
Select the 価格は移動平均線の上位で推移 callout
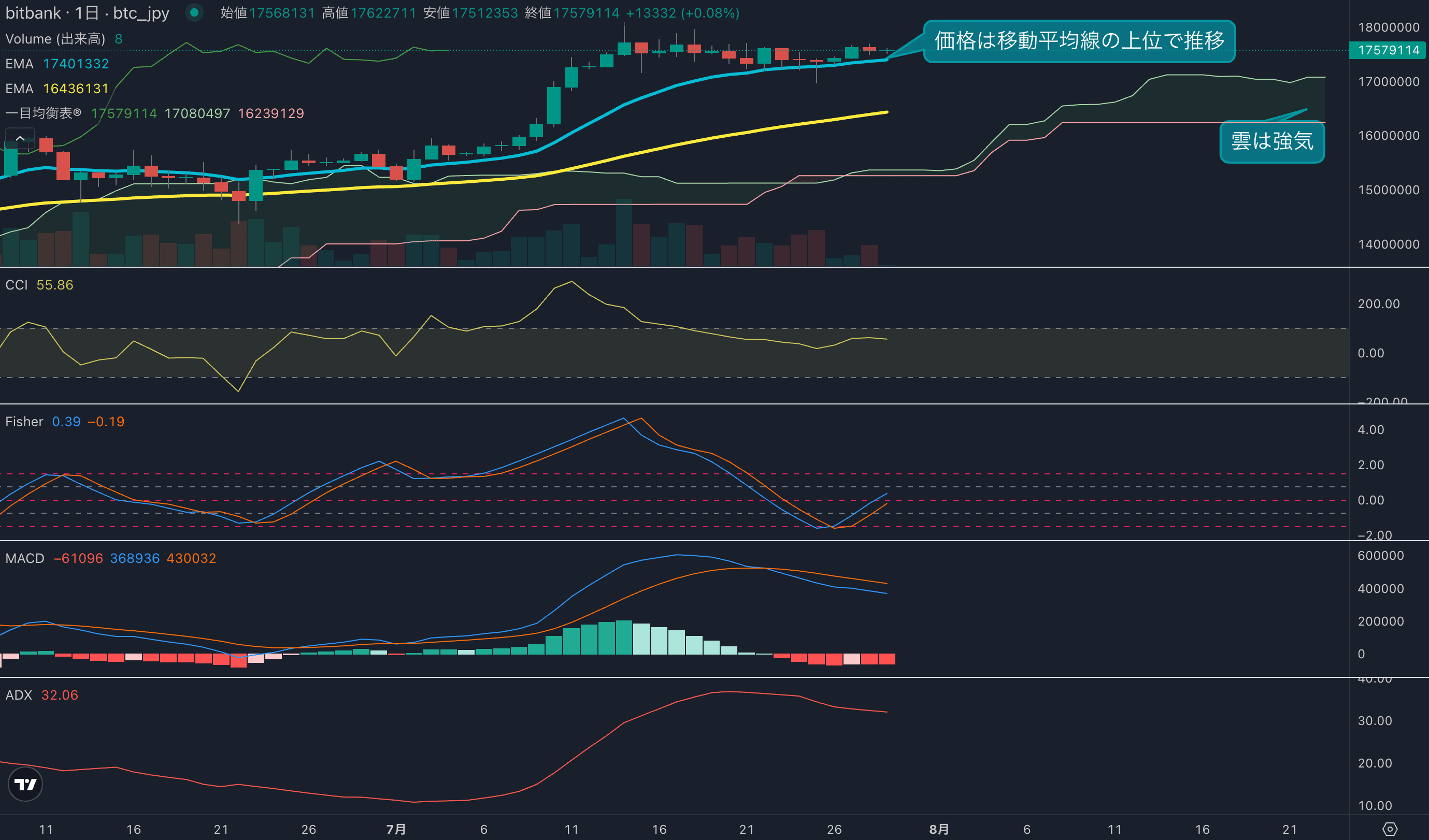pos(1079,41)
